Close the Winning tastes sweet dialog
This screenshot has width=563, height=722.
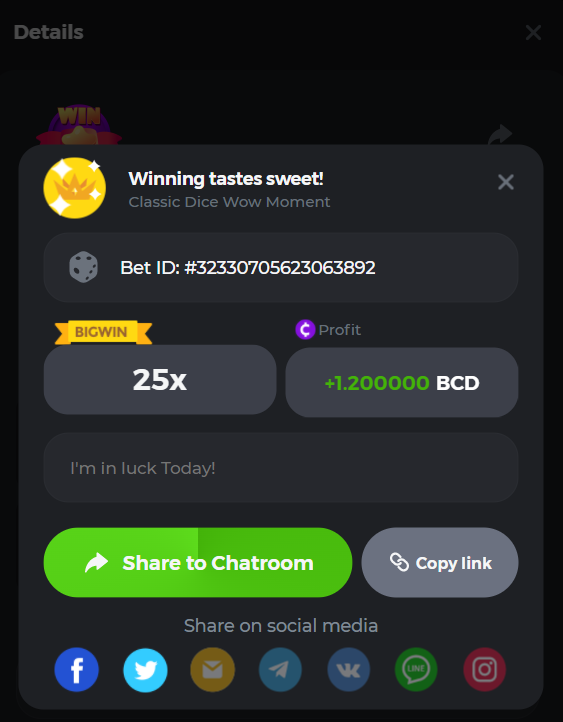click(505, 182)
